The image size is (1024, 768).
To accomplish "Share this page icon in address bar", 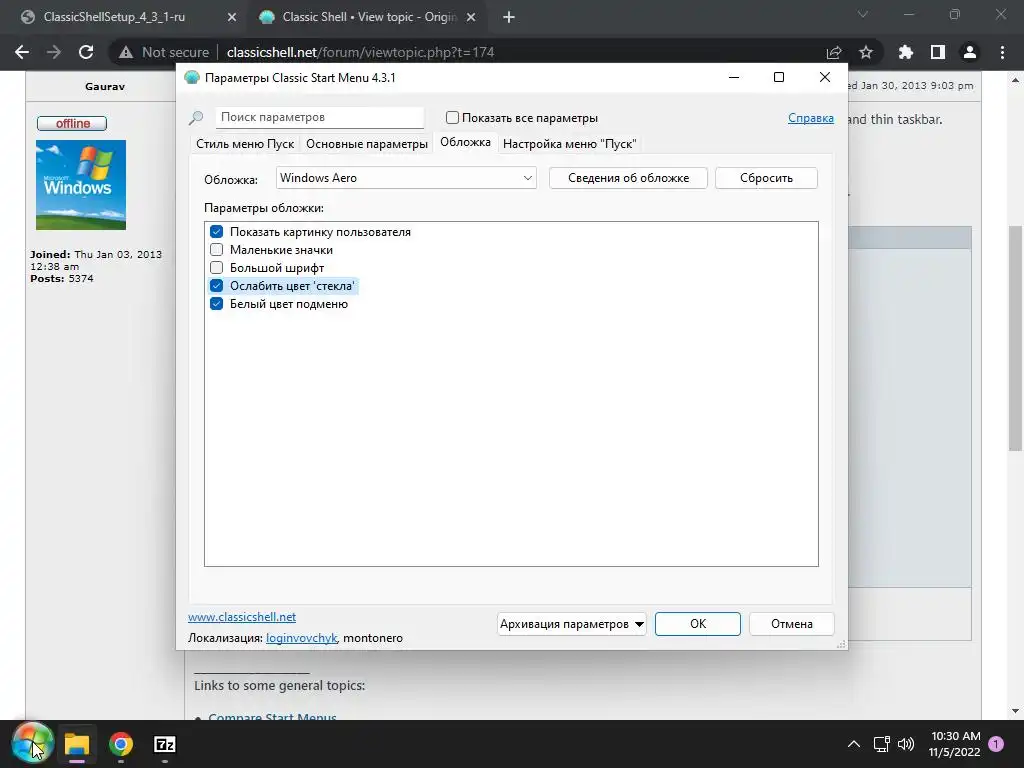I will (x=834, y=52).
